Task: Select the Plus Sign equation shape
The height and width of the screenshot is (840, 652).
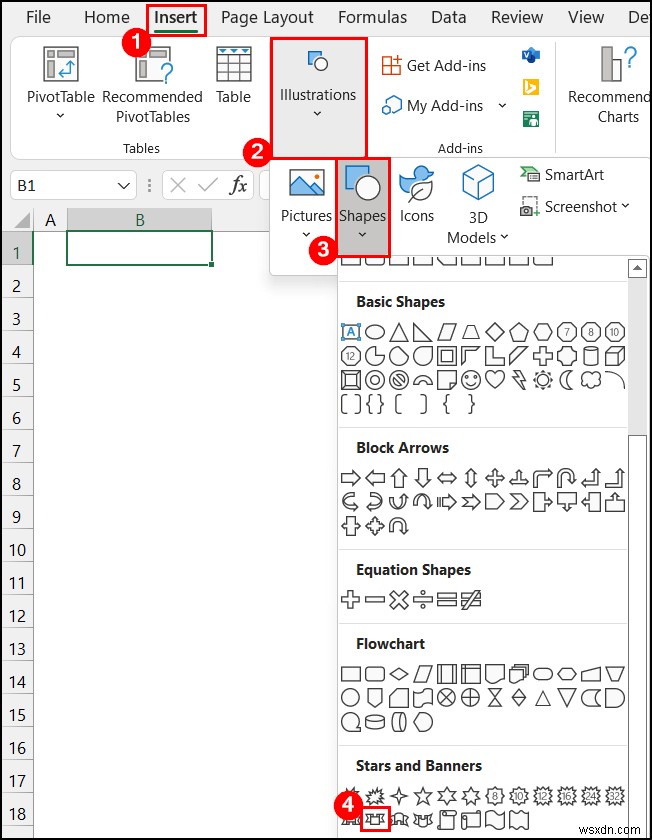Action: point(350,599)
